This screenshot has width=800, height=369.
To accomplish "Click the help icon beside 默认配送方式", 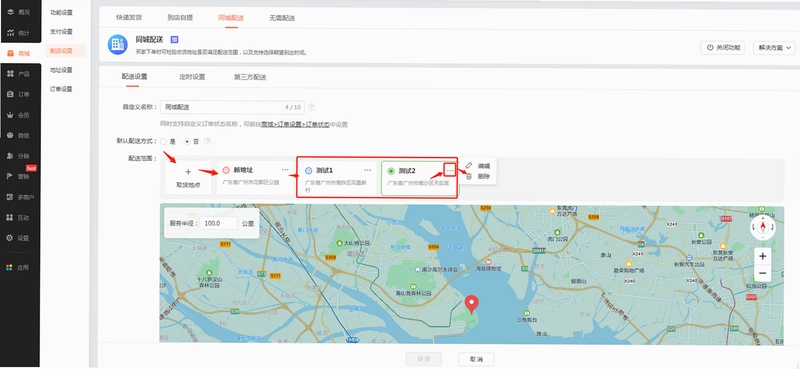I will (208, 141).
